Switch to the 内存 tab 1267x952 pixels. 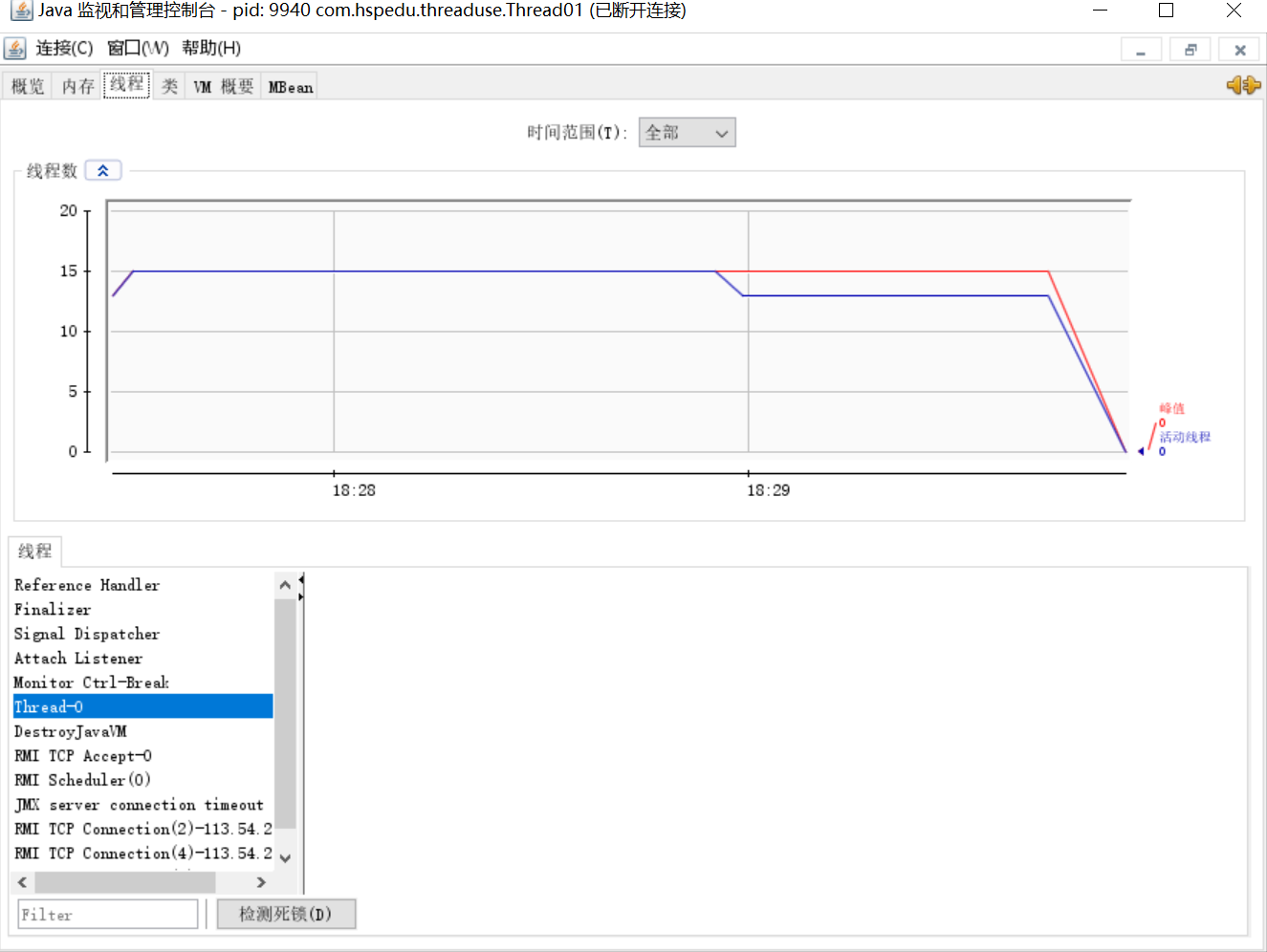point(77,87)
